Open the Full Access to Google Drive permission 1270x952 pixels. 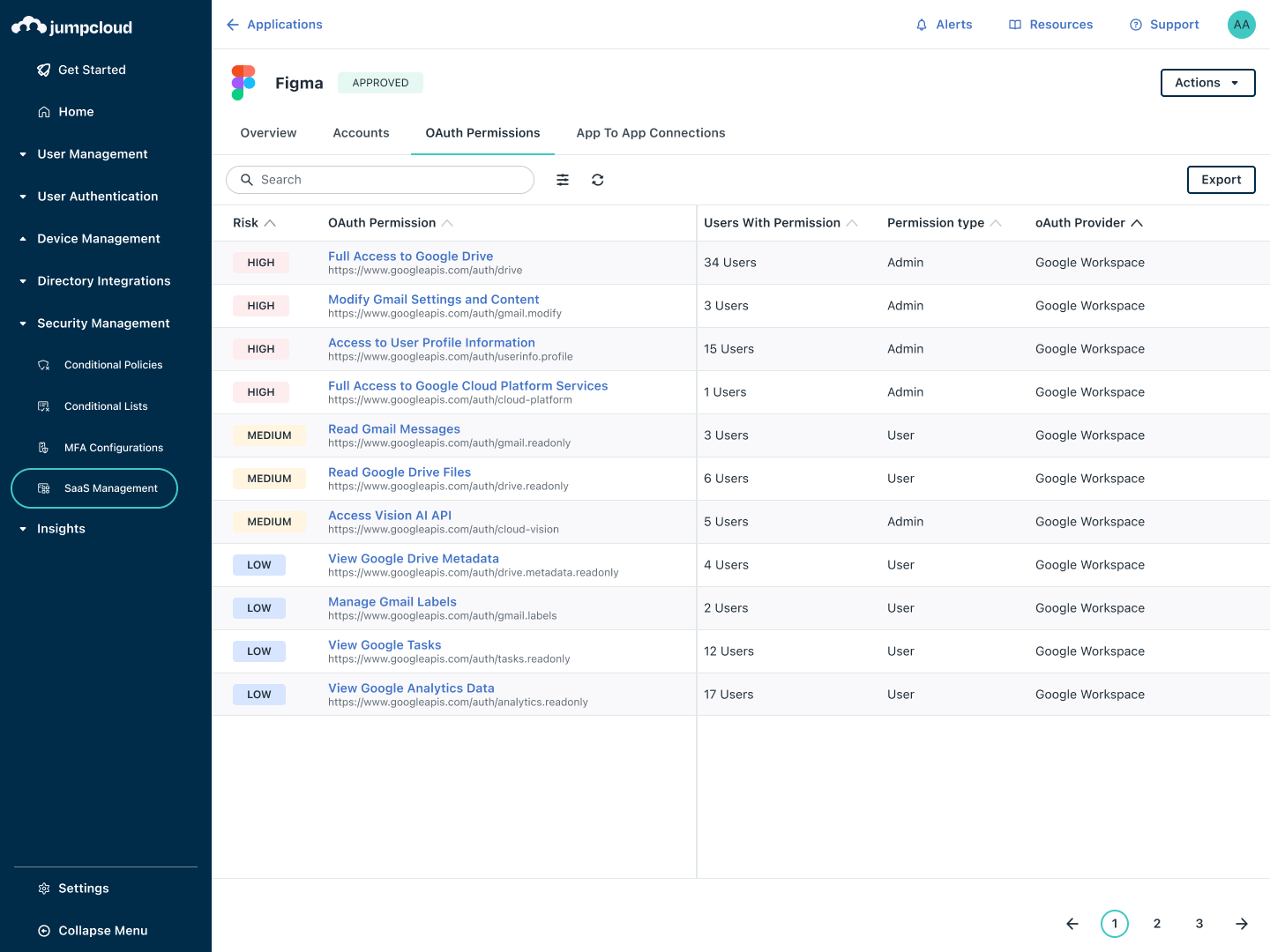click(x=410, y=256)
